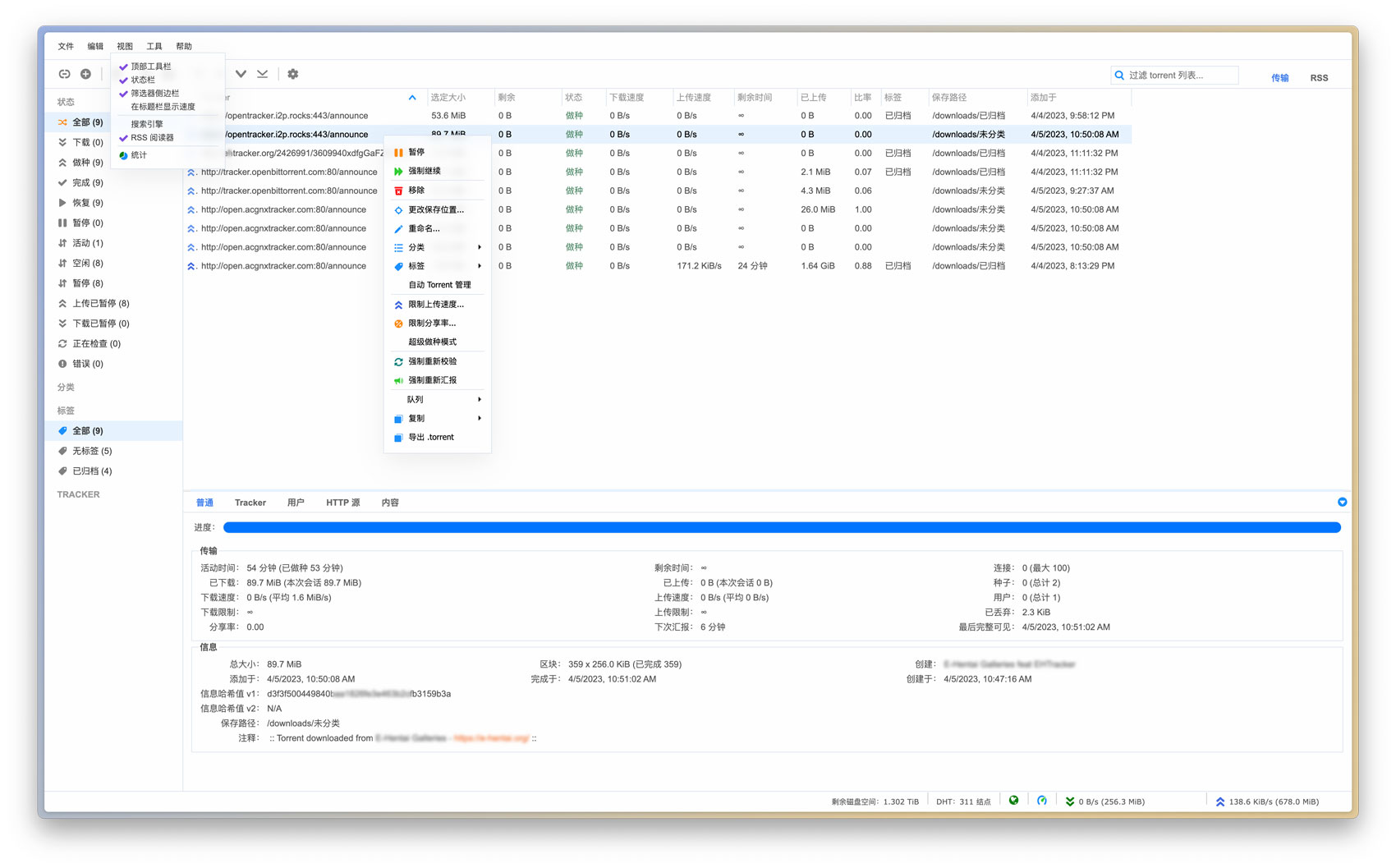Open the 工具 menu
This screenshot has width=1396, height=868.
(x=154, y=46)
